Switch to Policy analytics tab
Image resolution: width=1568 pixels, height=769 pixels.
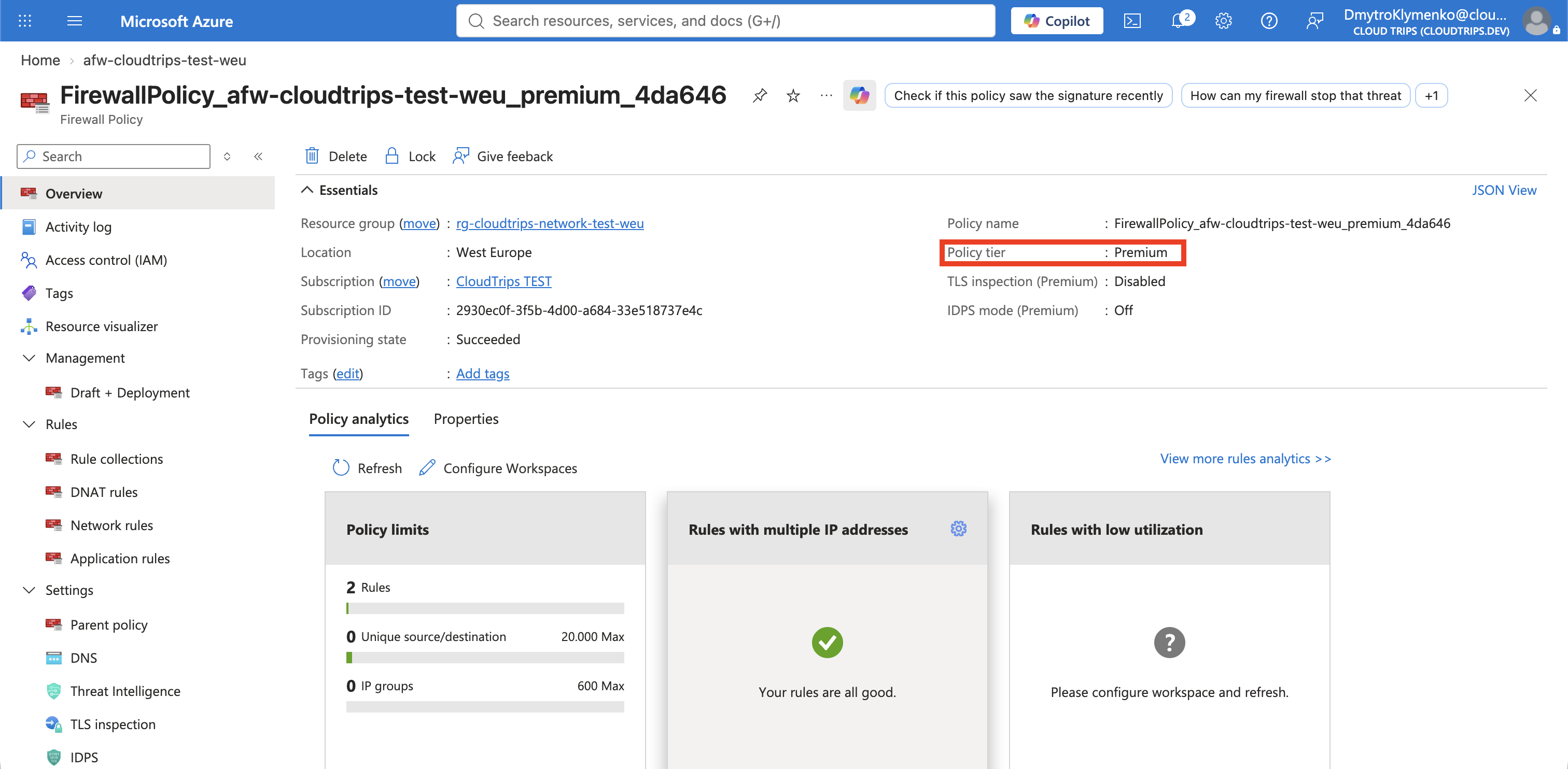(x=358, y=419)
